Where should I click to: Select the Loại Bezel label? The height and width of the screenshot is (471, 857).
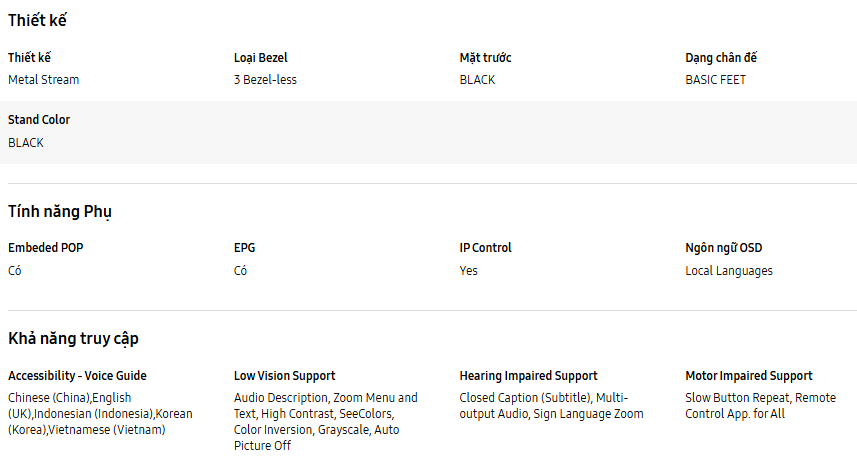click(x=260, y=58)
